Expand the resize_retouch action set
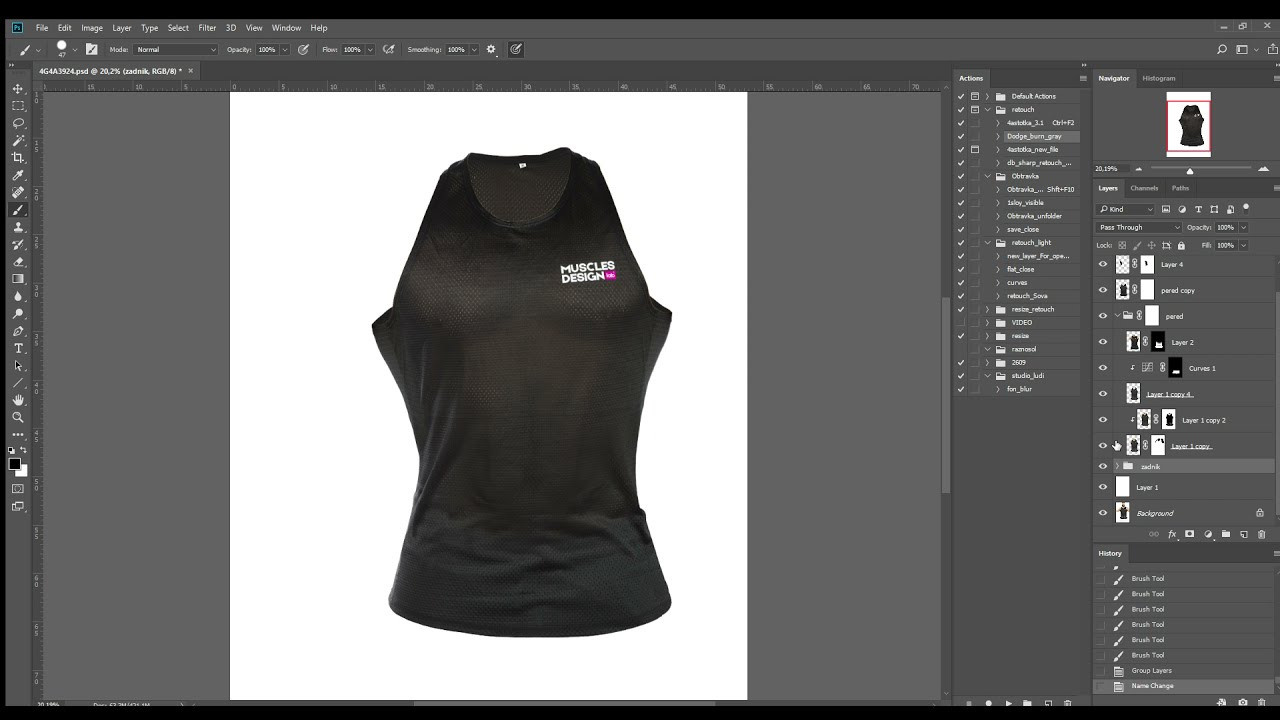 988,310
